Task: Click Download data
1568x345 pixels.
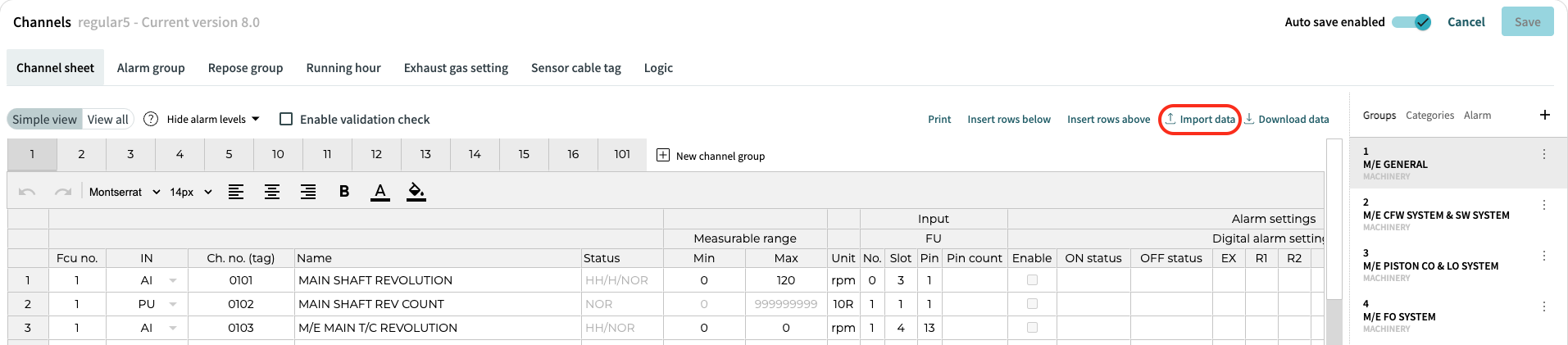Action: coord(1287,120)
